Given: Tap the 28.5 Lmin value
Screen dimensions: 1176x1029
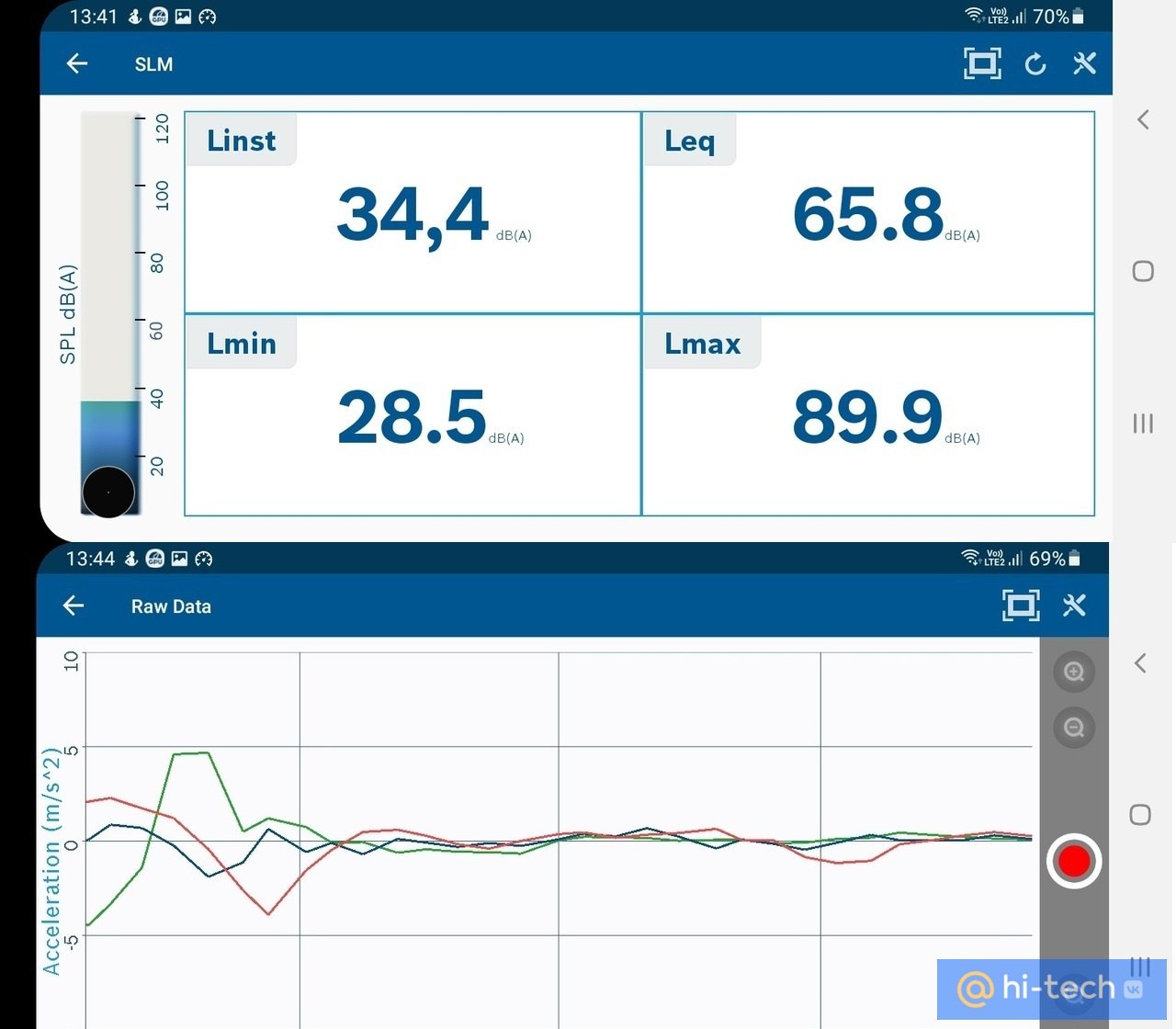Looking at the screenshot, I should pos(412,417).
